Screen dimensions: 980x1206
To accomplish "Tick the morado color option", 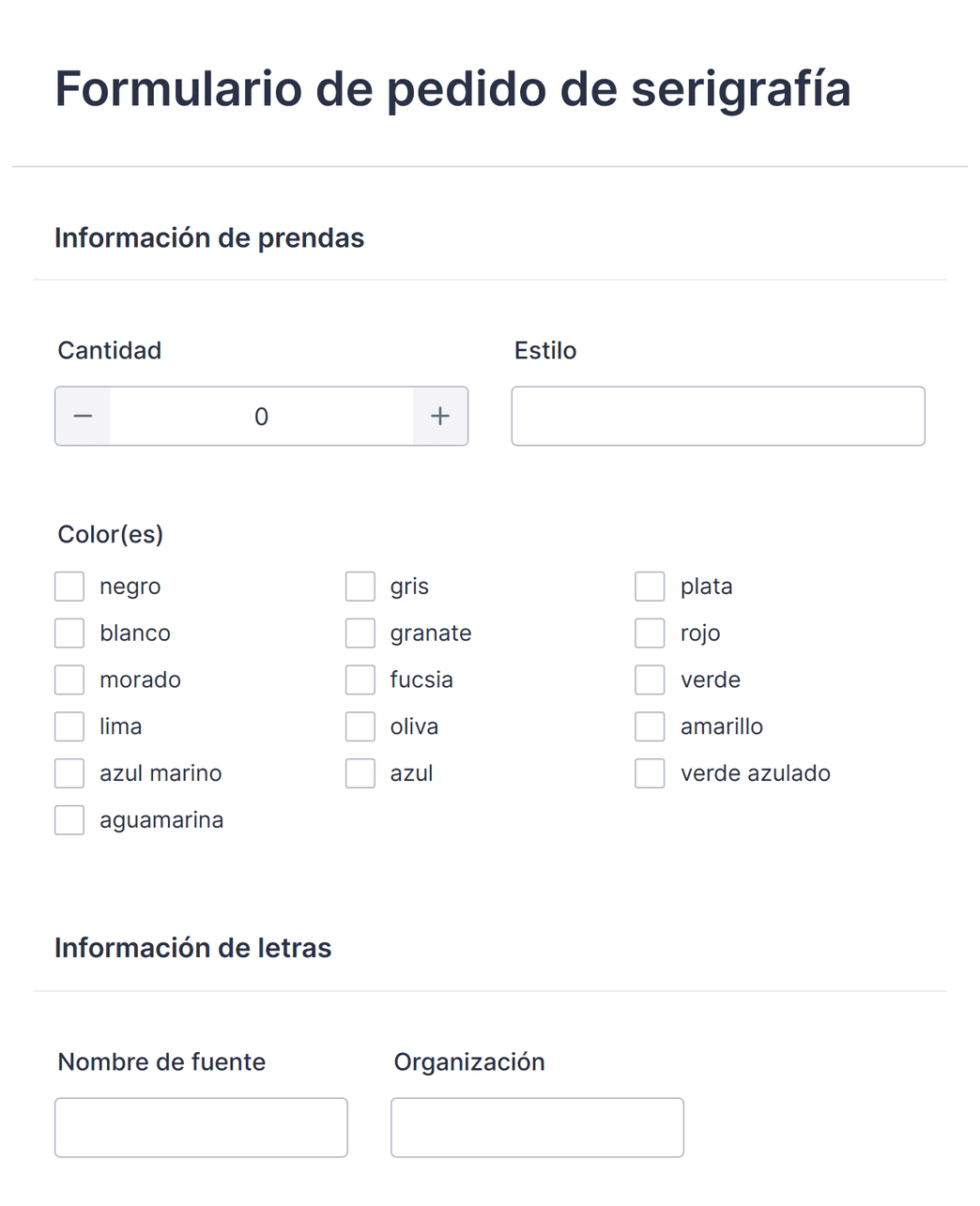I will pos(69,679).
